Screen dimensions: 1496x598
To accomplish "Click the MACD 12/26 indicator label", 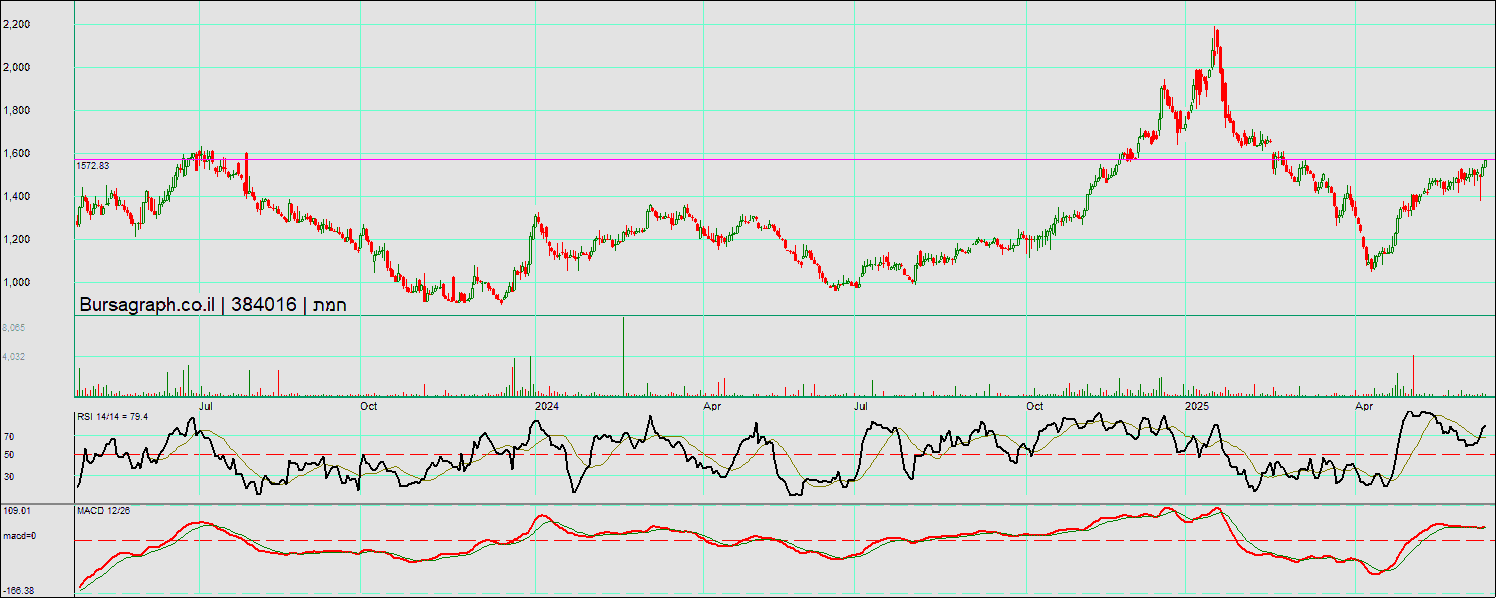I will pyautogui.click(x=103, y=511).
